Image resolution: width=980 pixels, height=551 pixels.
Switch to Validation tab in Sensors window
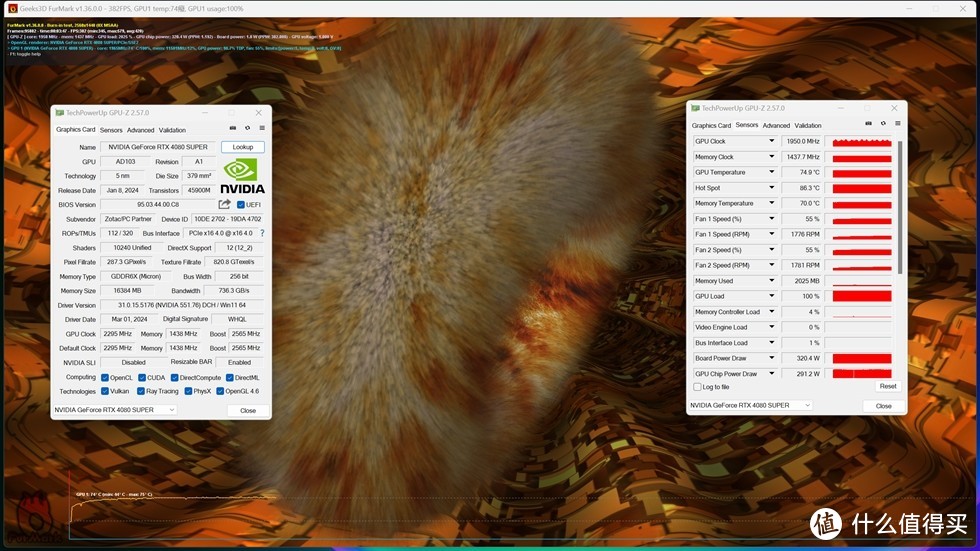(x=808, y=126)
